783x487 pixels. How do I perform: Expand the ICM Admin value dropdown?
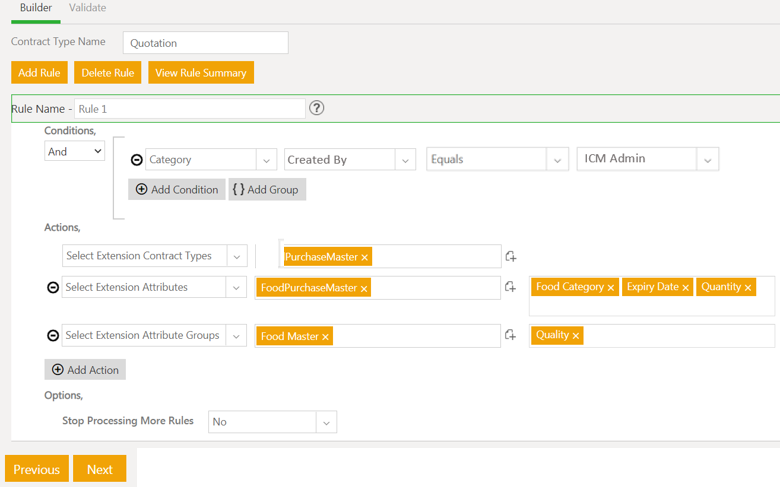[707, 160]
